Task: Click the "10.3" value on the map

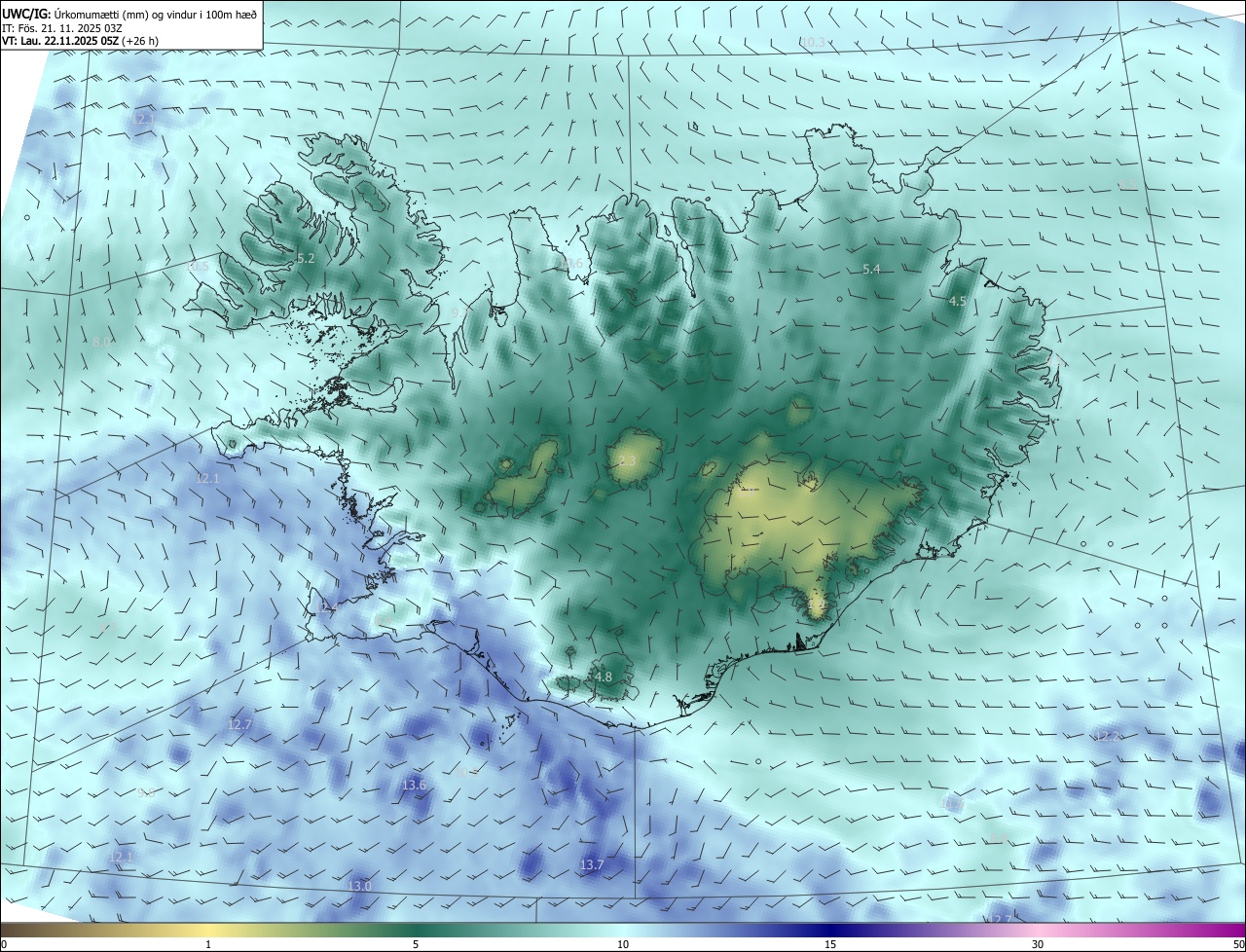Action: tap(813, 42)
